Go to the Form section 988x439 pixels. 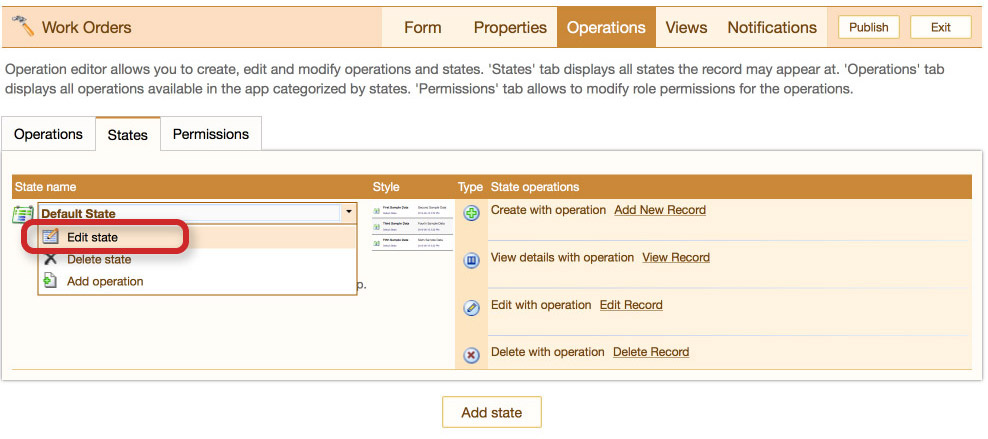click(422, 28)
